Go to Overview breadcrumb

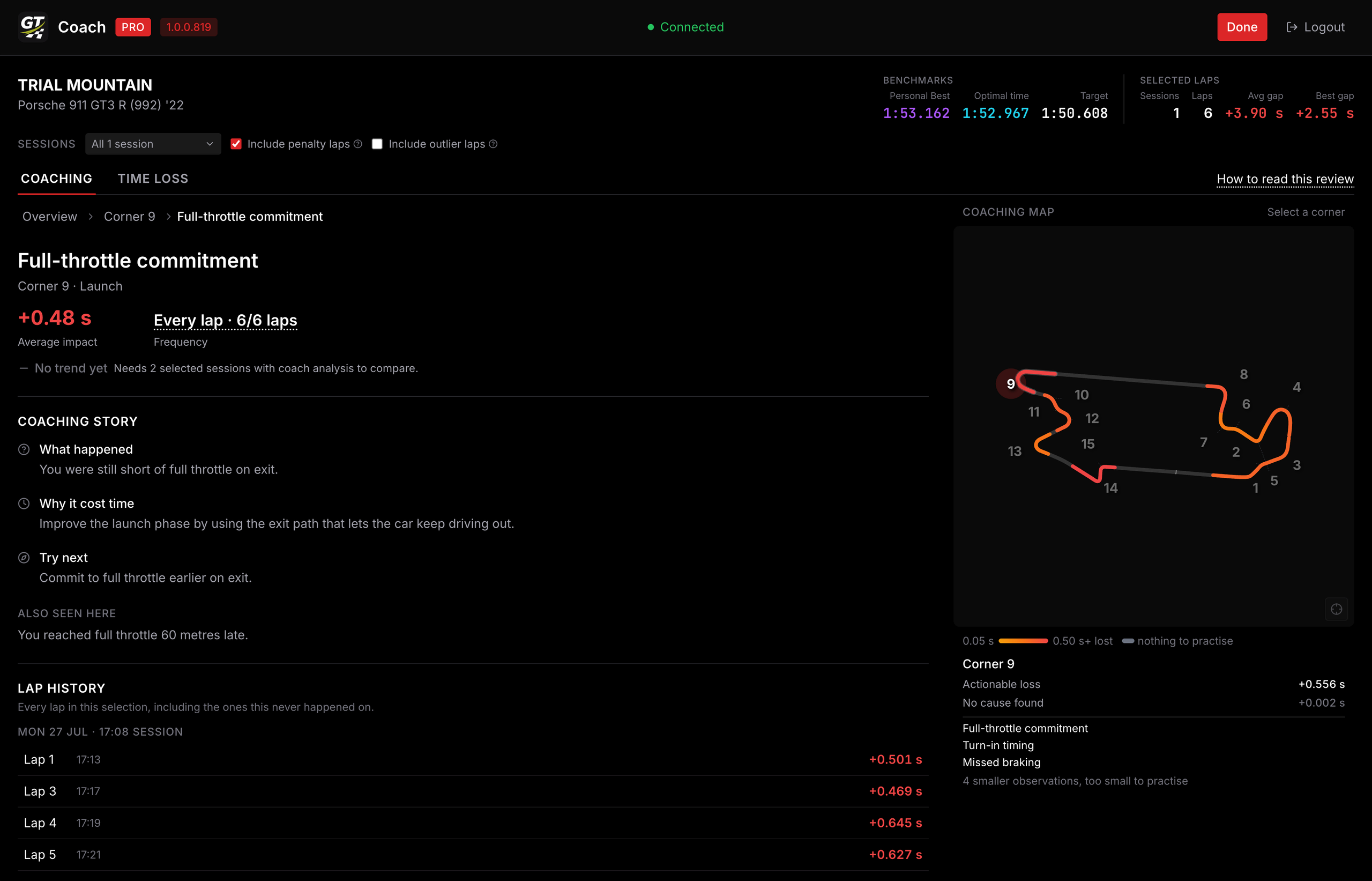click(x=50, y=216)
